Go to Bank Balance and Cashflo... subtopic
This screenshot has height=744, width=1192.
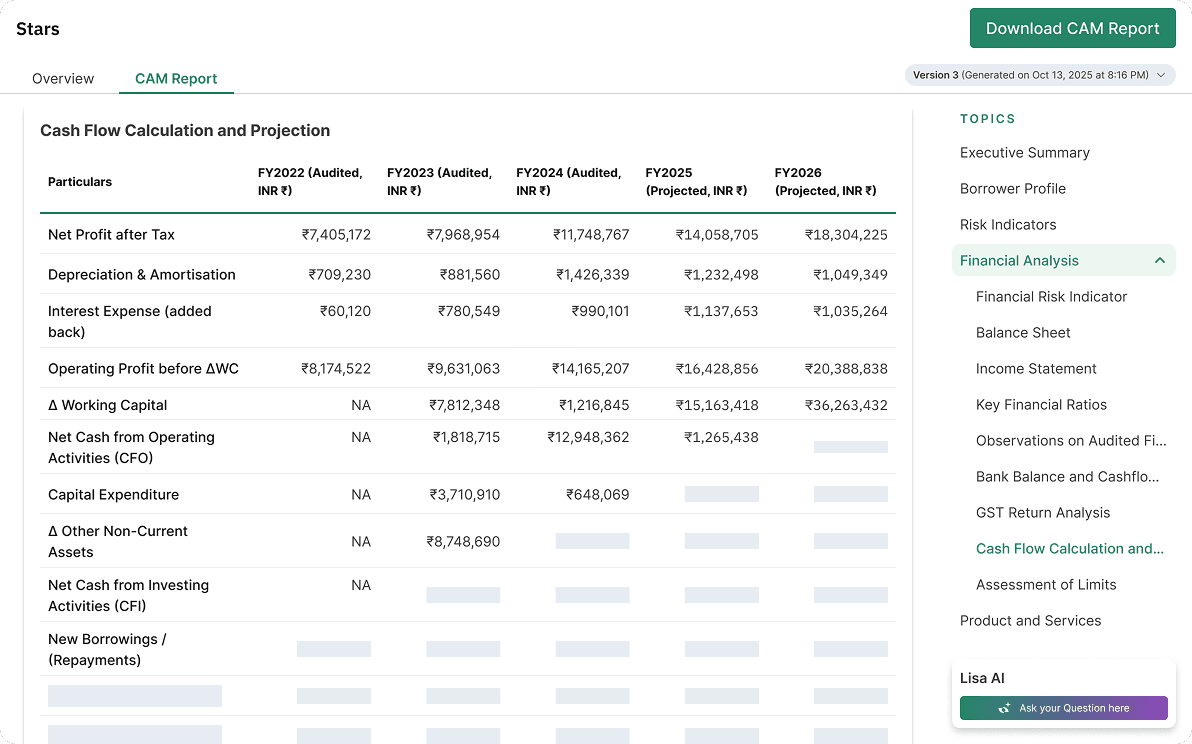point(1067,476)
